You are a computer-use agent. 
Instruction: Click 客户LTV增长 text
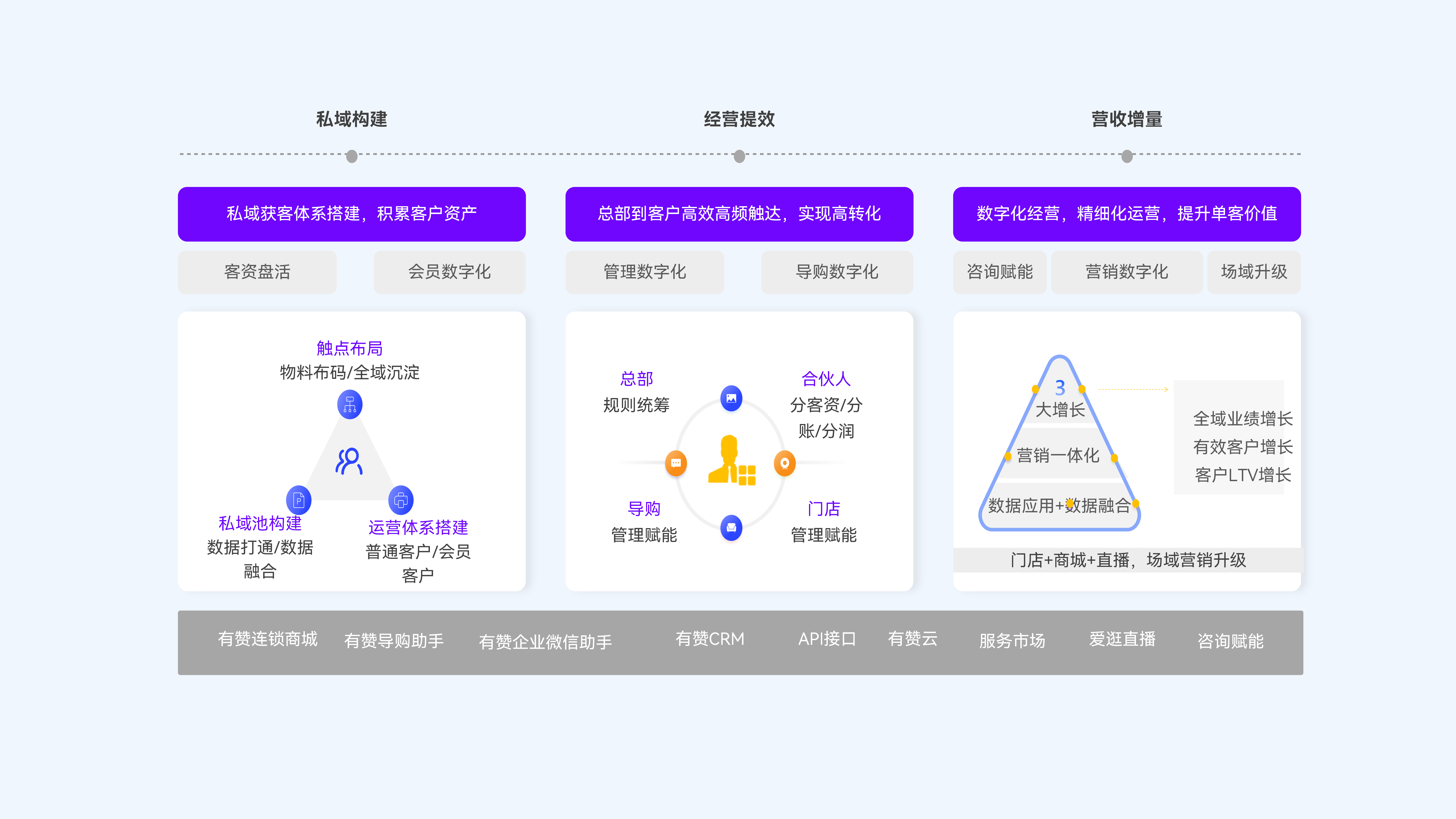click(1243, 475)
